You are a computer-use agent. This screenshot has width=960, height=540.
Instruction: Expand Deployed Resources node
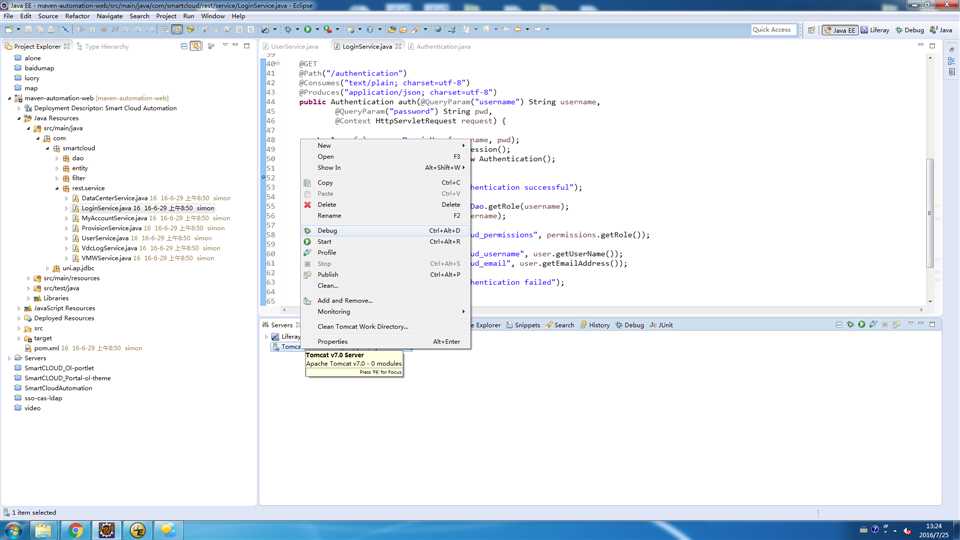coord(19,318)
